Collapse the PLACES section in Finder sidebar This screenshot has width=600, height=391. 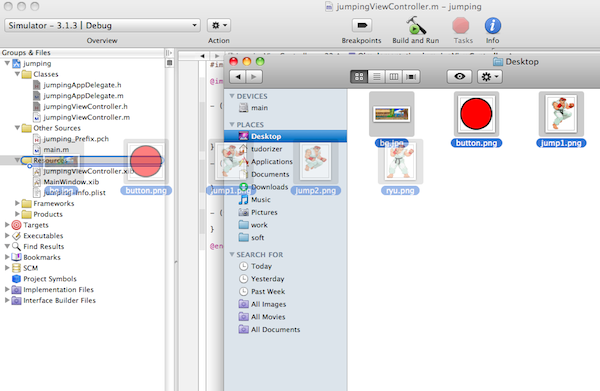[232, 124]
